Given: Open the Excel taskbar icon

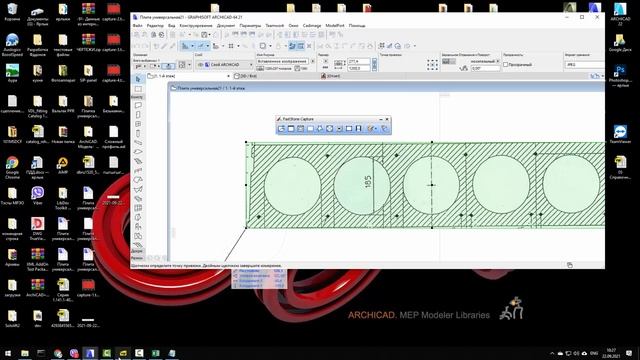Looking at the screenshot, I should coord(156,353).
